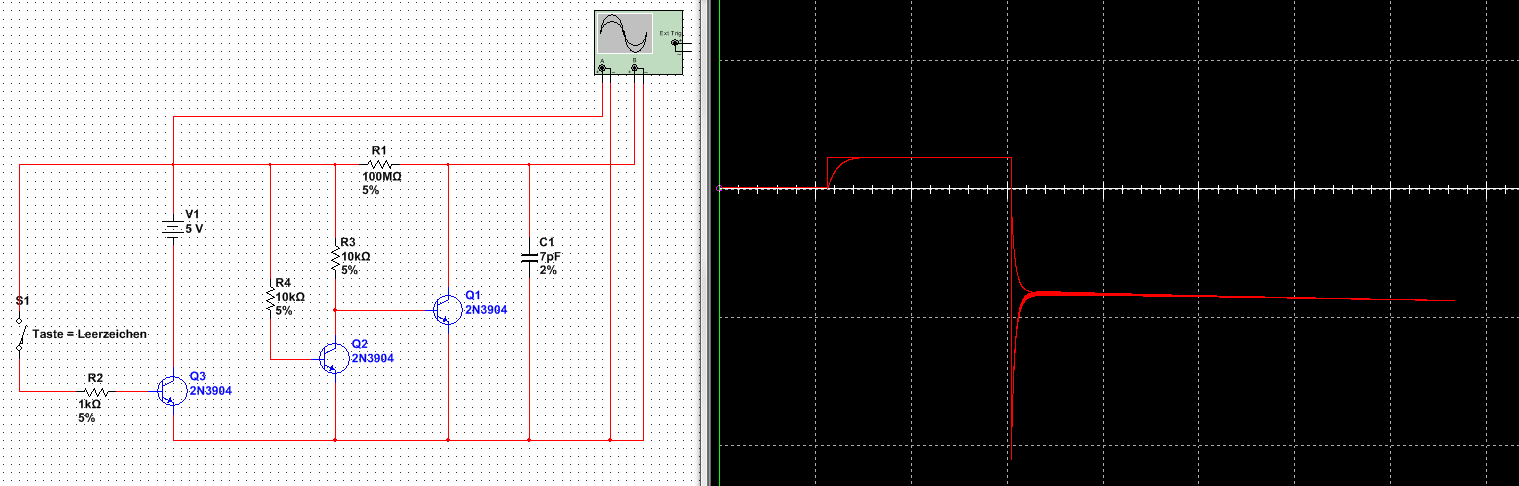The image size is (1519, 486).
Task: Click the magenta cursor marker on scope axis
Action: pyautogui.click(x=719, y=188)
